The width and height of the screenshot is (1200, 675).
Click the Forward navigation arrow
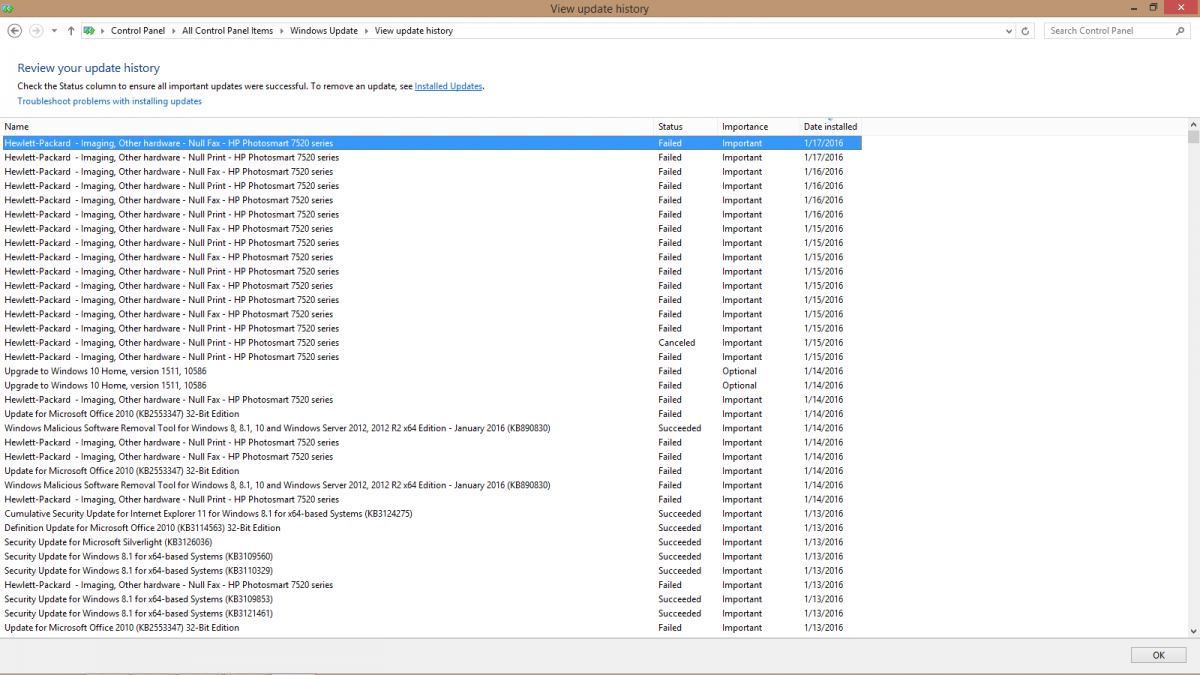click(x=36, y=31)
